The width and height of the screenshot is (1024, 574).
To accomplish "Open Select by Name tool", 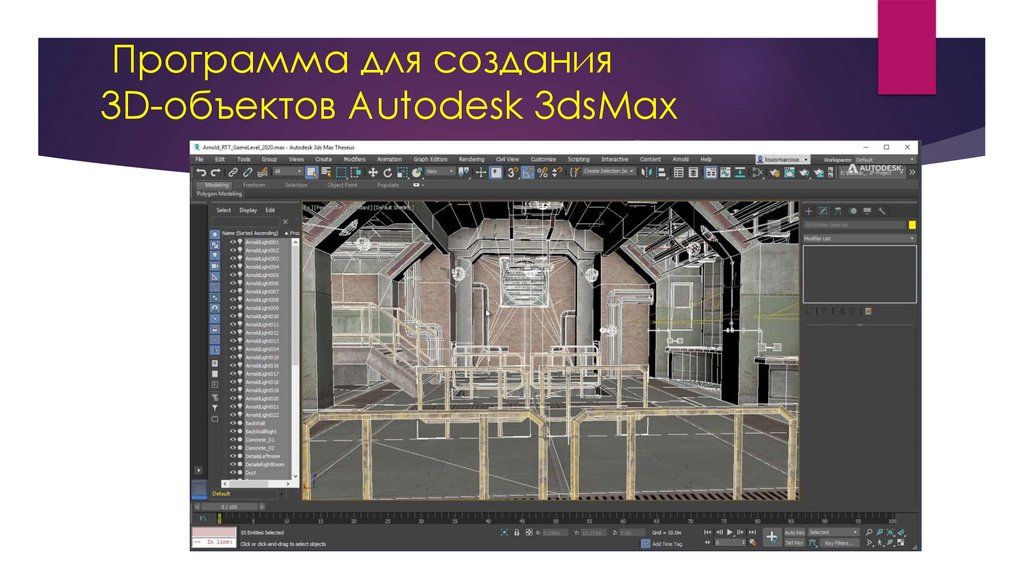I will point(326,172).
